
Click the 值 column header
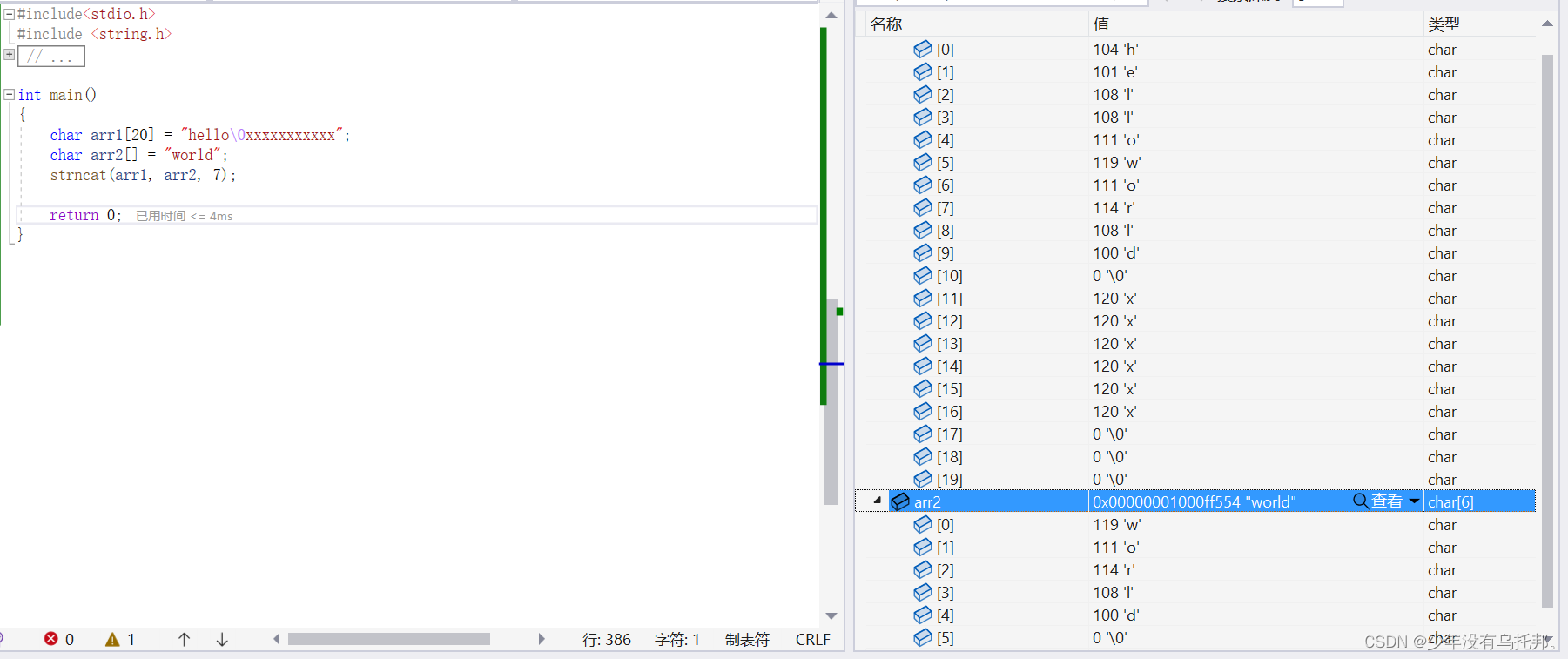[1101, 24]
